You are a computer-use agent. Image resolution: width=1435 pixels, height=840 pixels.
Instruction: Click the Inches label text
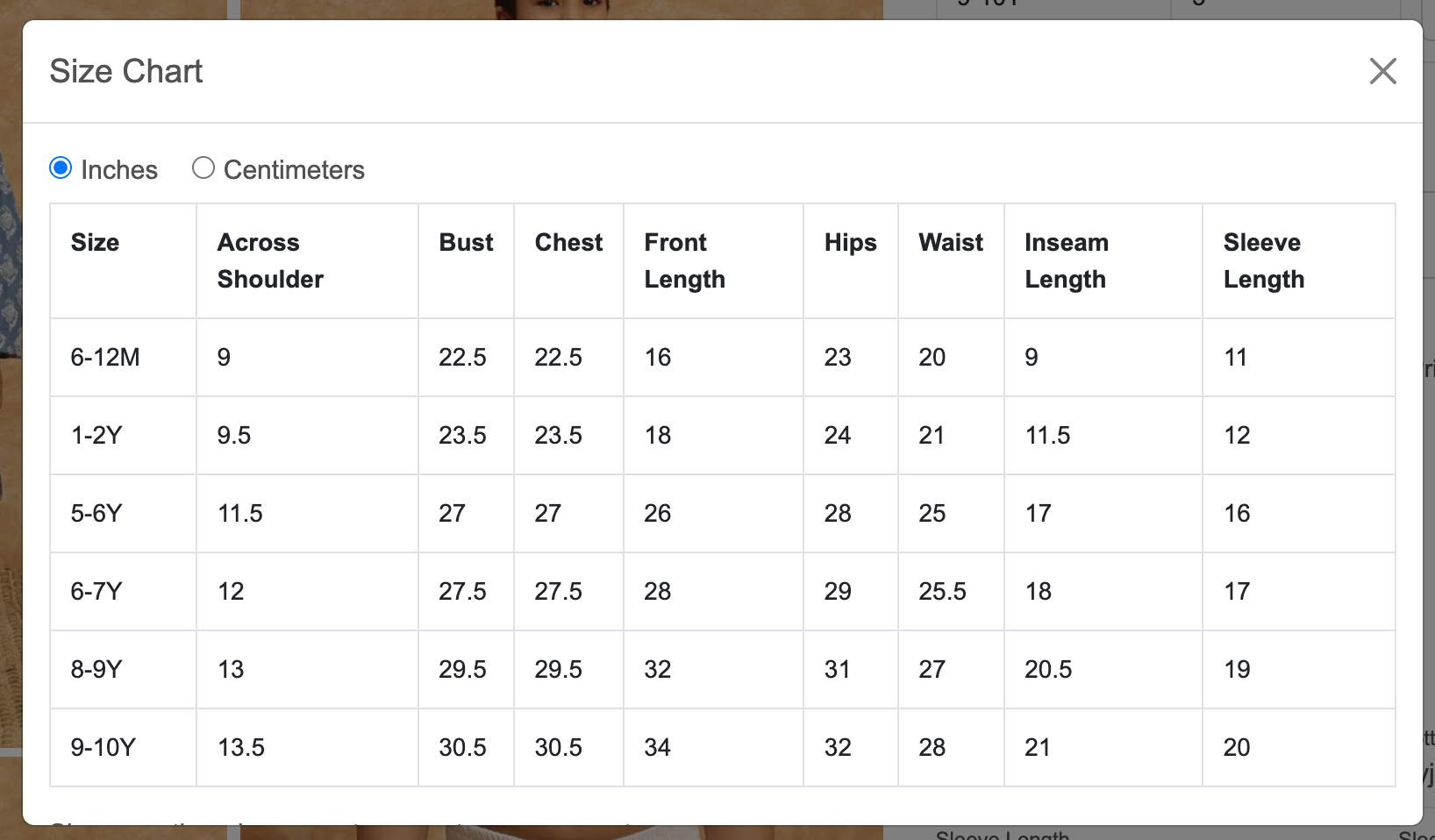pos(119,169)
